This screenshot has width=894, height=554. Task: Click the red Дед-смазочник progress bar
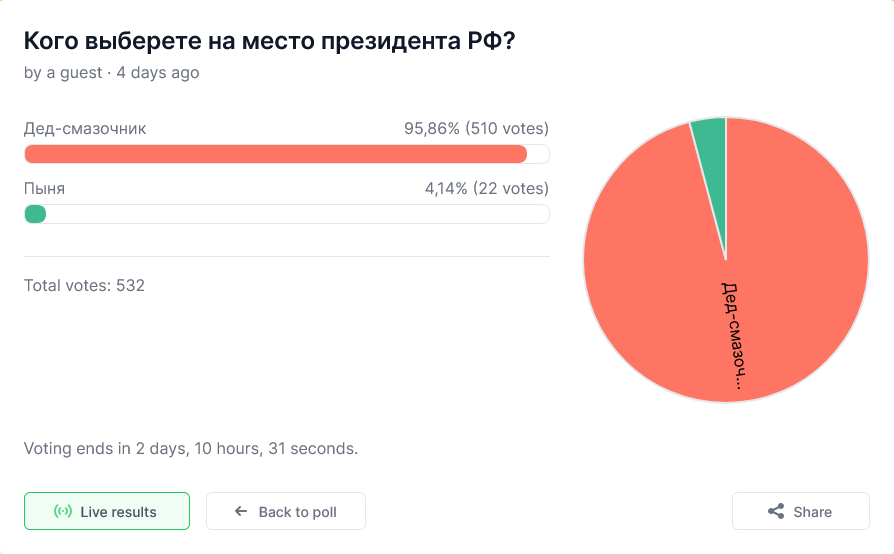pos(275,154)
